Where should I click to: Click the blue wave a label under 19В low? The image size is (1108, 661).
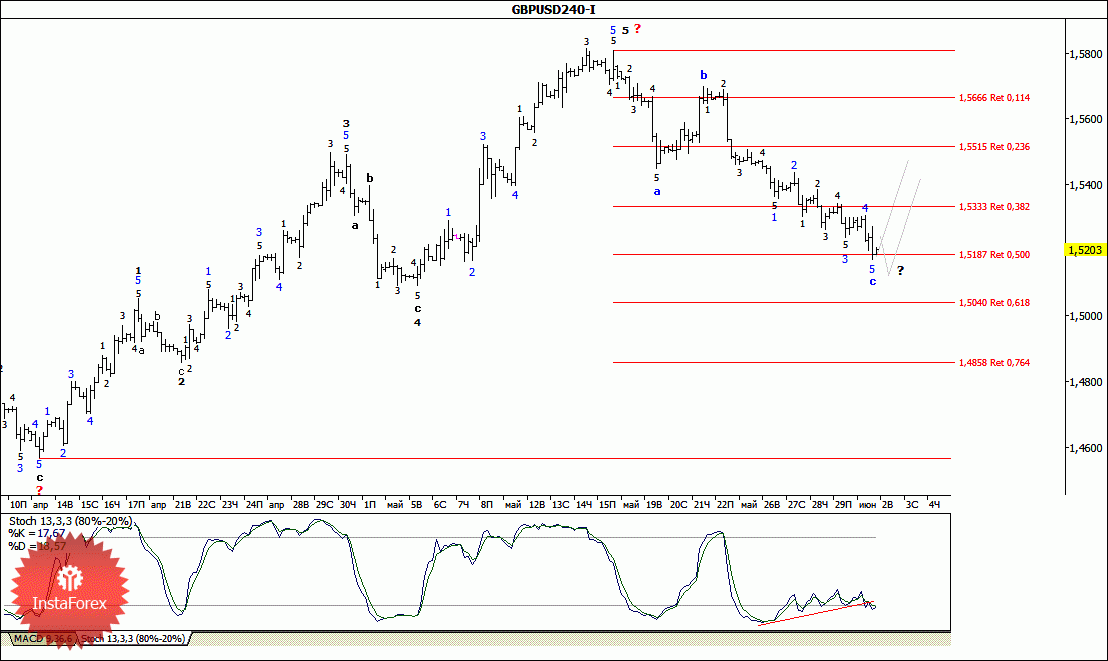pyautogui.click(x=657, y=192)
